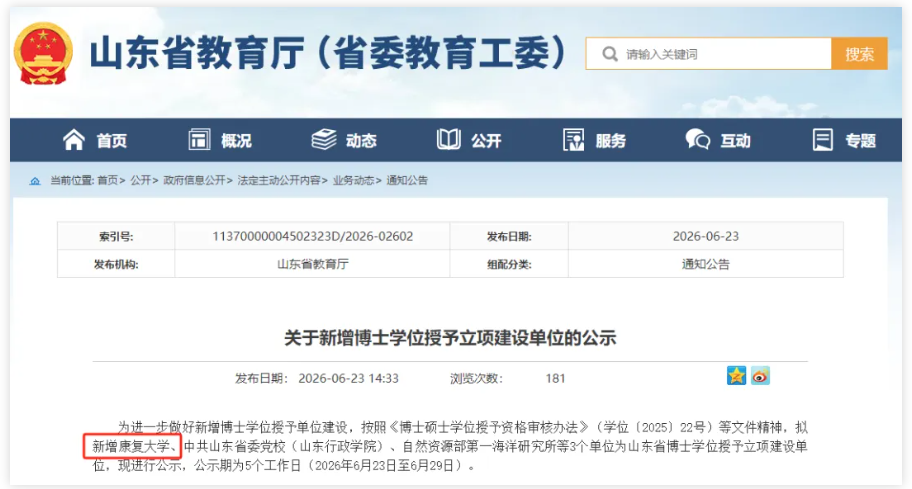The image size is (912, 489).
Task: Click the 组配分类 label cell
Action: (x=509, y=264)
